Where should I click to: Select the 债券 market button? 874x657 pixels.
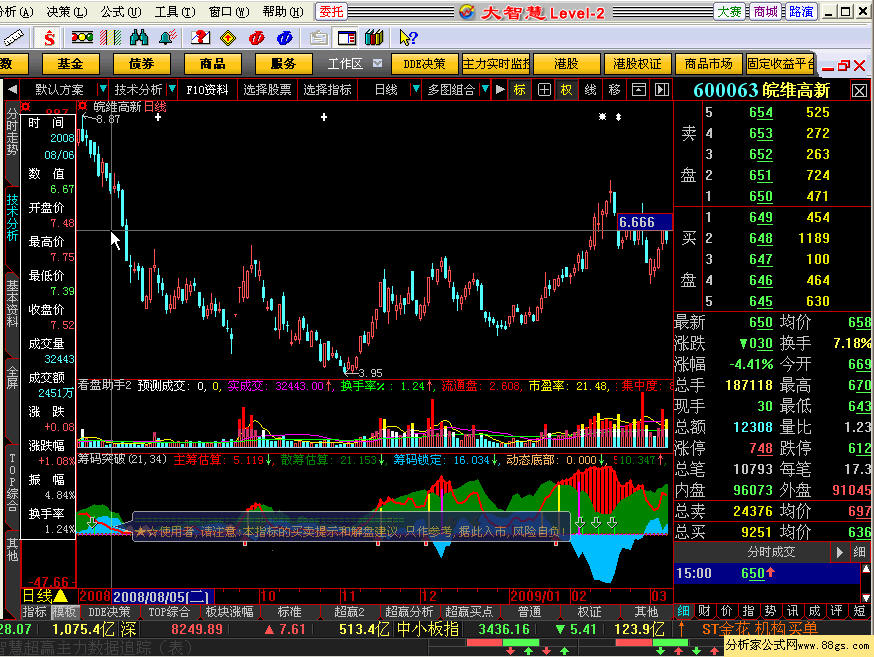pyautogui.click(x=142, y=64)
